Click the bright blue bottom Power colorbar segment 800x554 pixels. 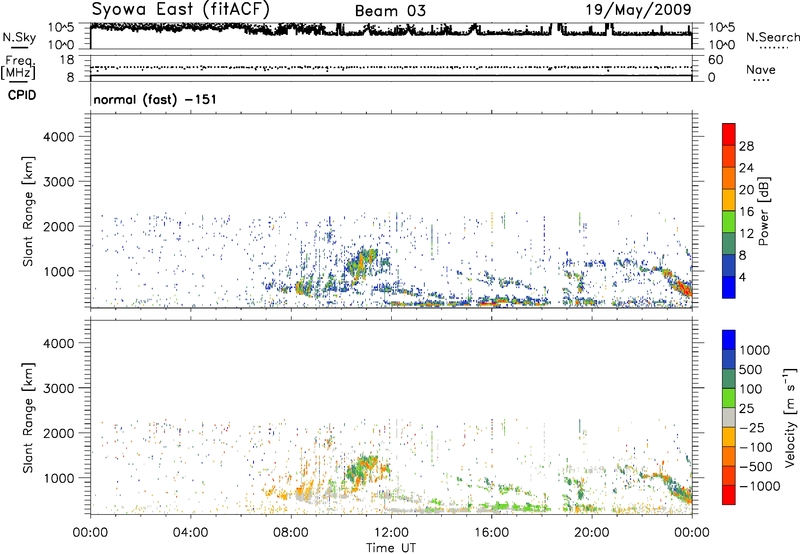coord(729,287)
